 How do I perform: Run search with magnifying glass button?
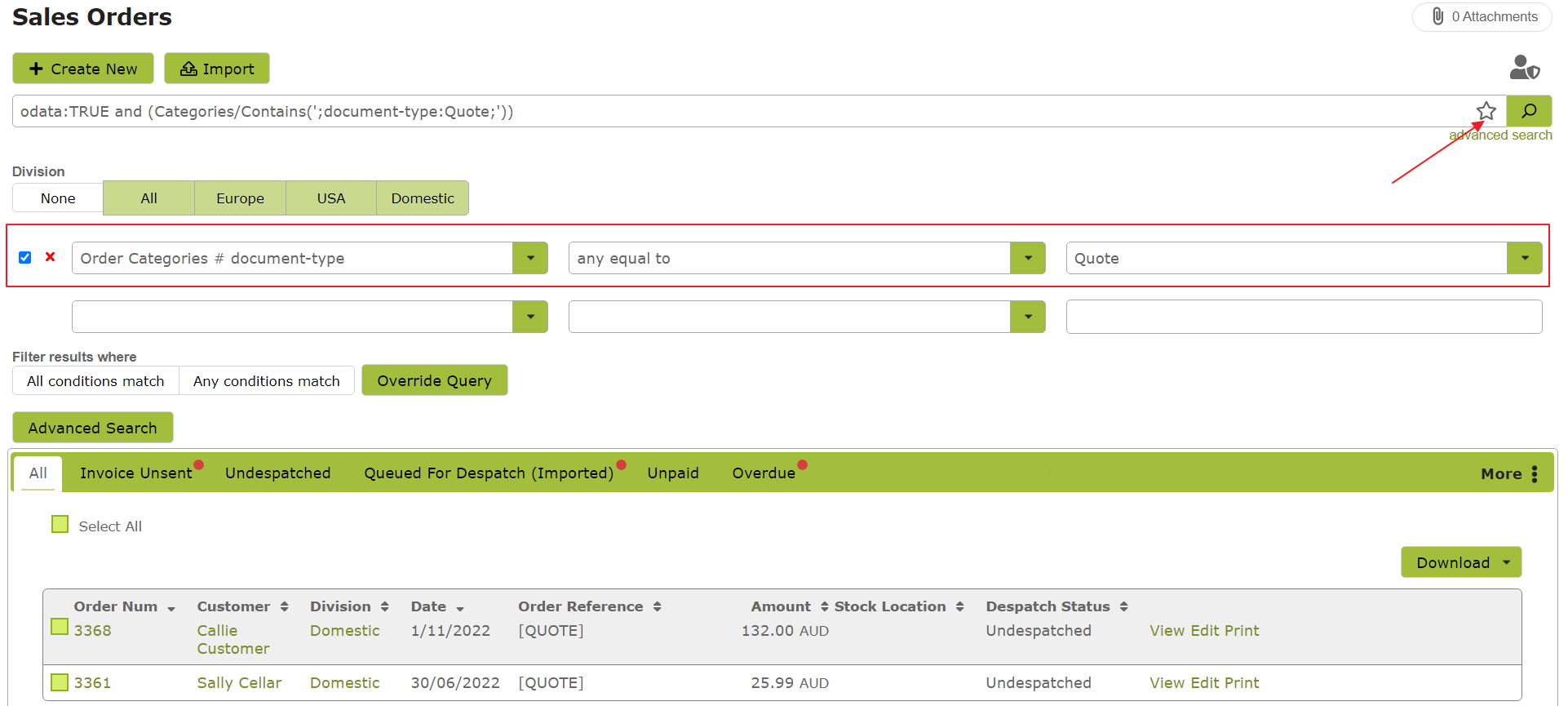(x=1529, y=111)
